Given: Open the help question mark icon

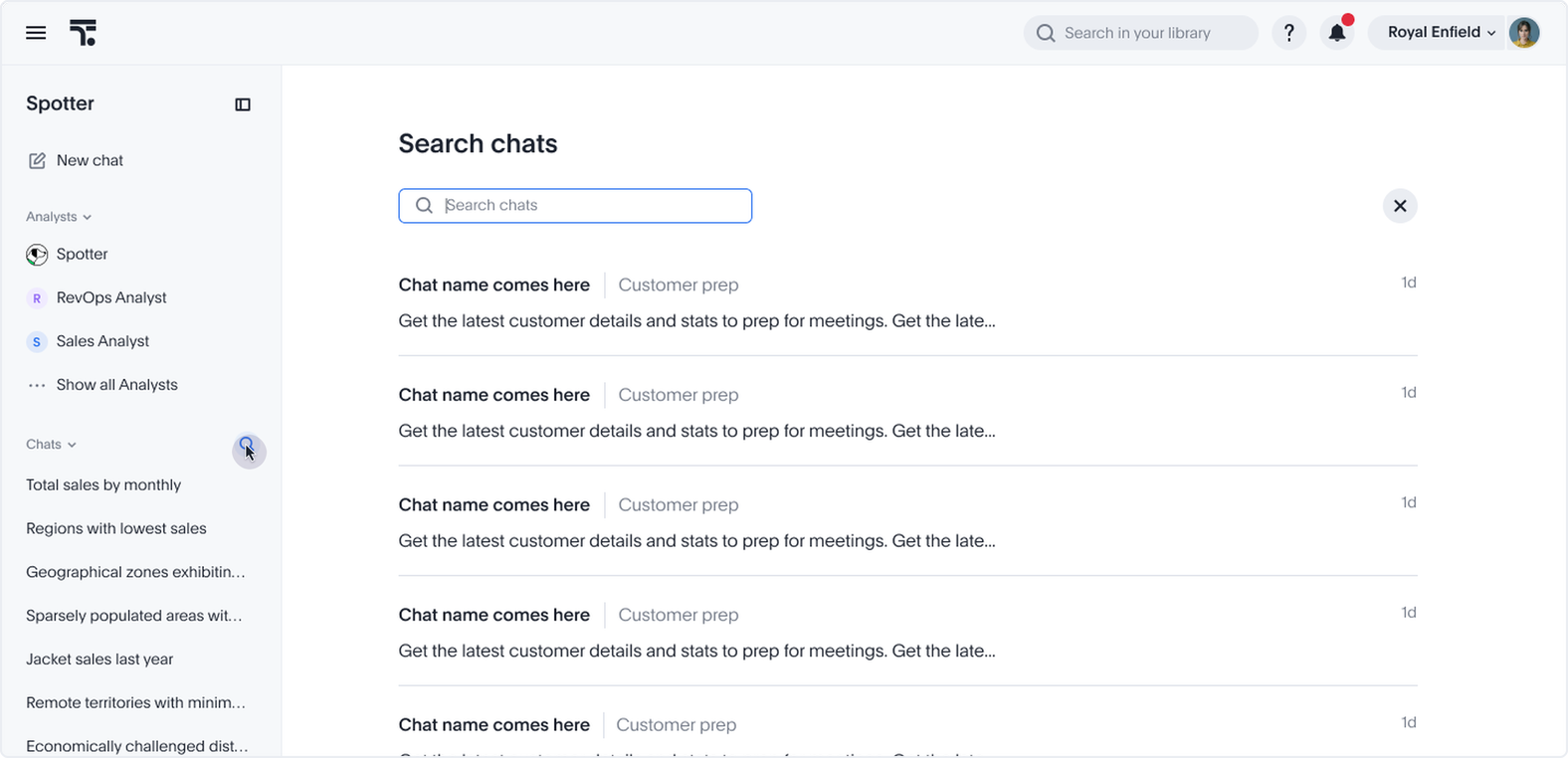Looking at the screenshot, I should coord(1288,33).
